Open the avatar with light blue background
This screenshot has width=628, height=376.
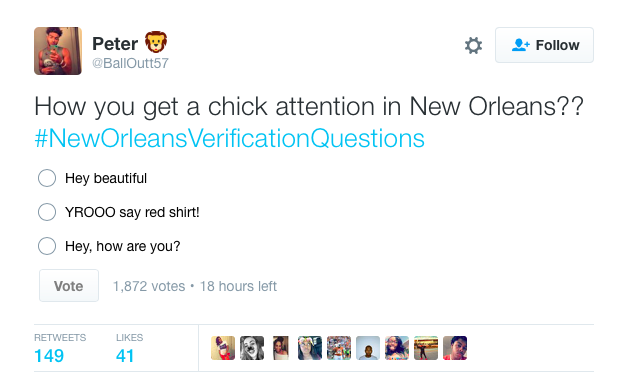click(368, 348)
